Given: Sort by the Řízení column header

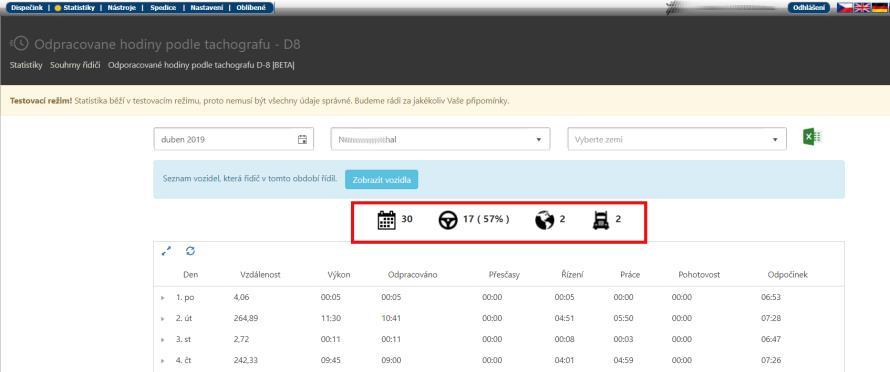Looking at the screenshot, I should (x=572, y=275).
